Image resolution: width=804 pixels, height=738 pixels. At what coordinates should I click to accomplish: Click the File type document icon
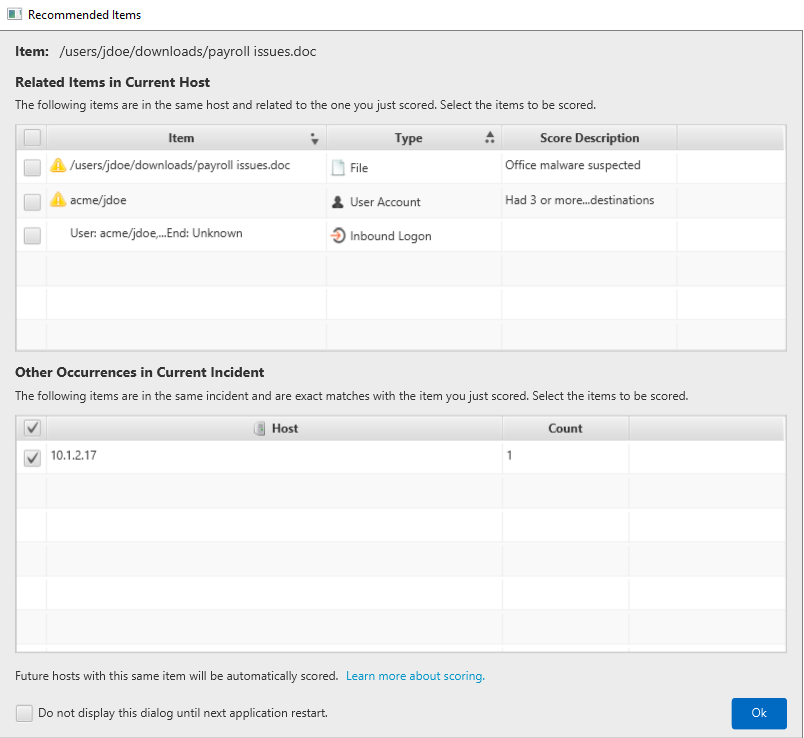click(x=338, y=168)
